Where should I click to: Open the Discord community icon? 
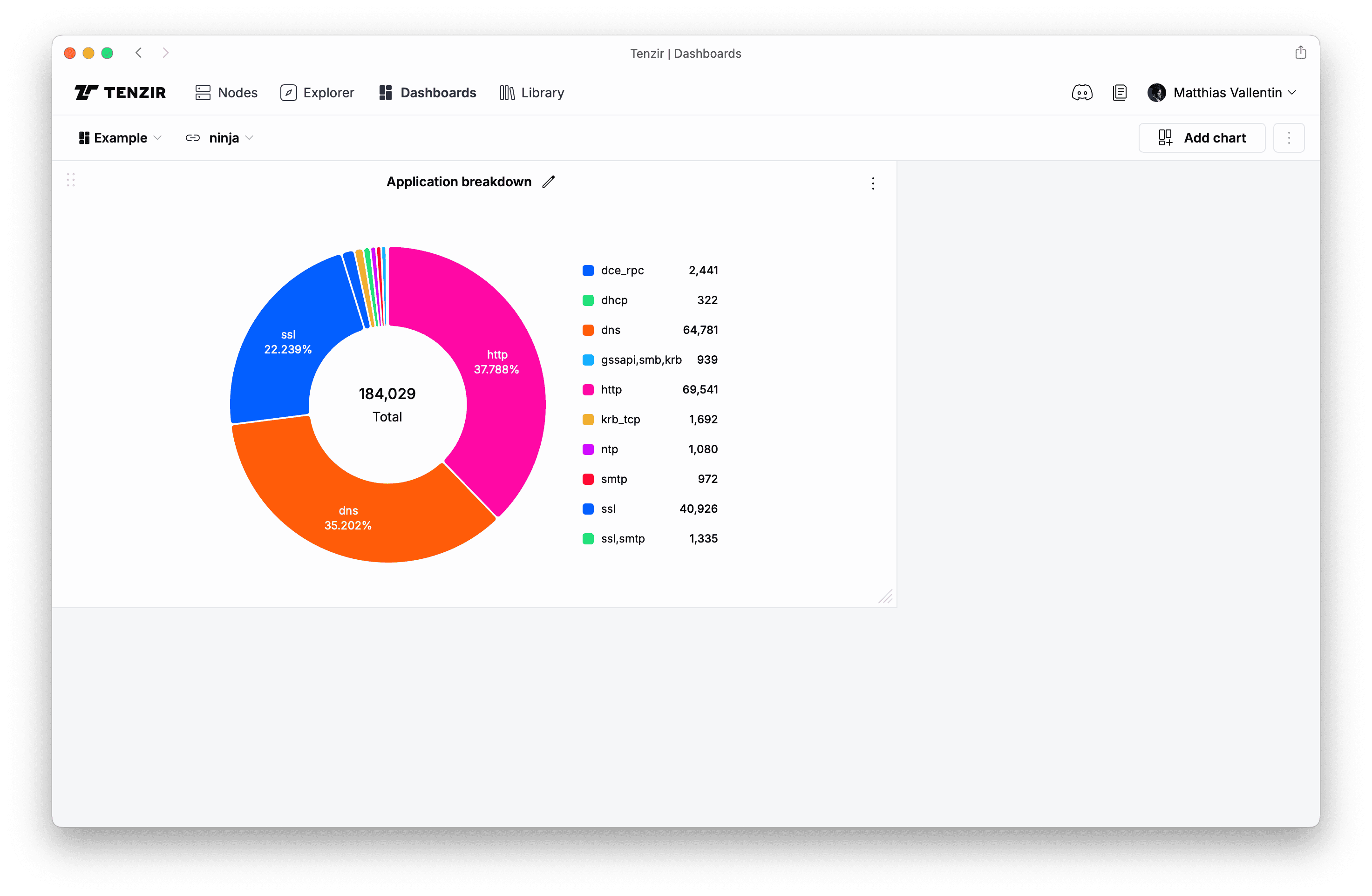(x=1082, y=92)
